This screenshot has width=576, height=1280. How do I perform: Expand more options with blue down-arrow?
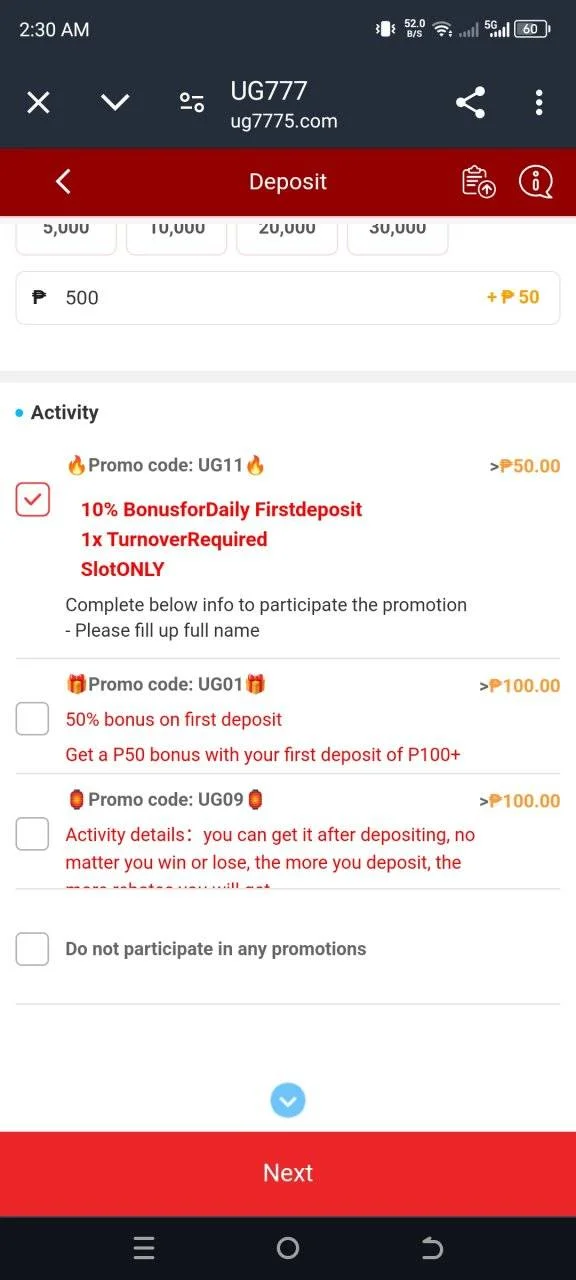(288, 1101)
